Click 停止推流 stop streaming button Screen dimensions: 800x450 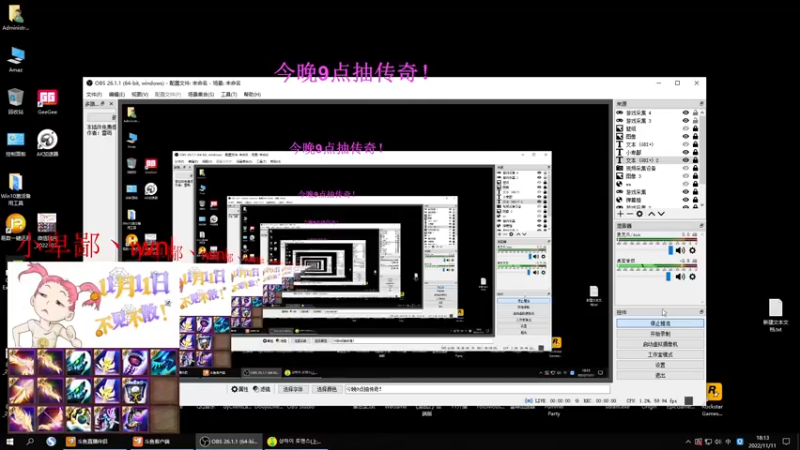click(660, 323)
